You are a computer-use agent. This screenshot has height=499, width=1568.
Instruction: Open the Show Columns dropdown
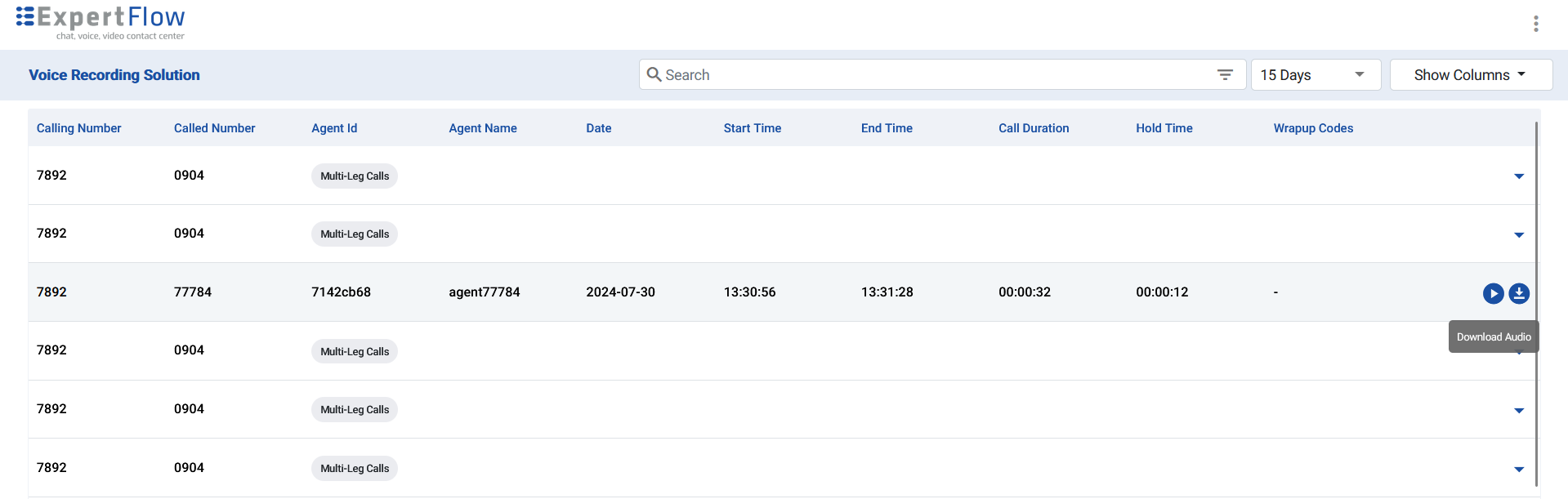(x=1470, y=74)
